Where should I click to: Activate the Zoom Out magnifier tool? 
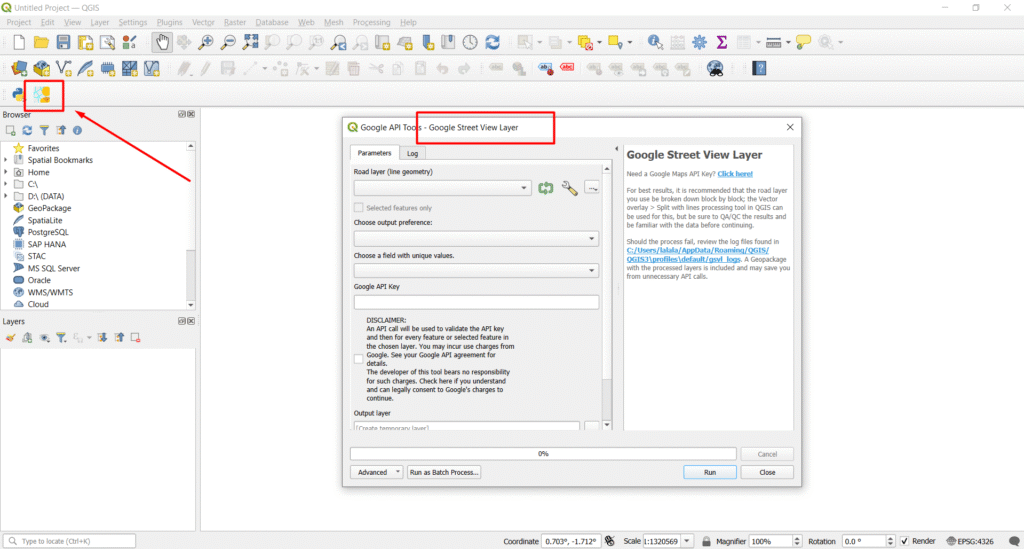[228, 42]
